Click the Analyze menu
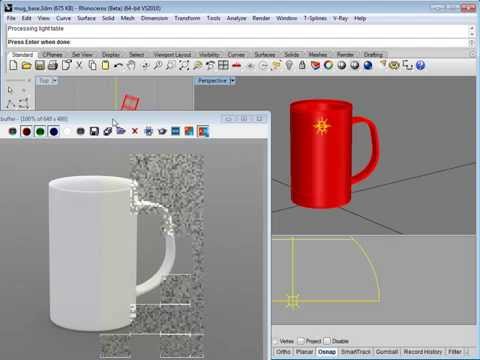Viewport: 480px width, 360px height. coord(236,18)
